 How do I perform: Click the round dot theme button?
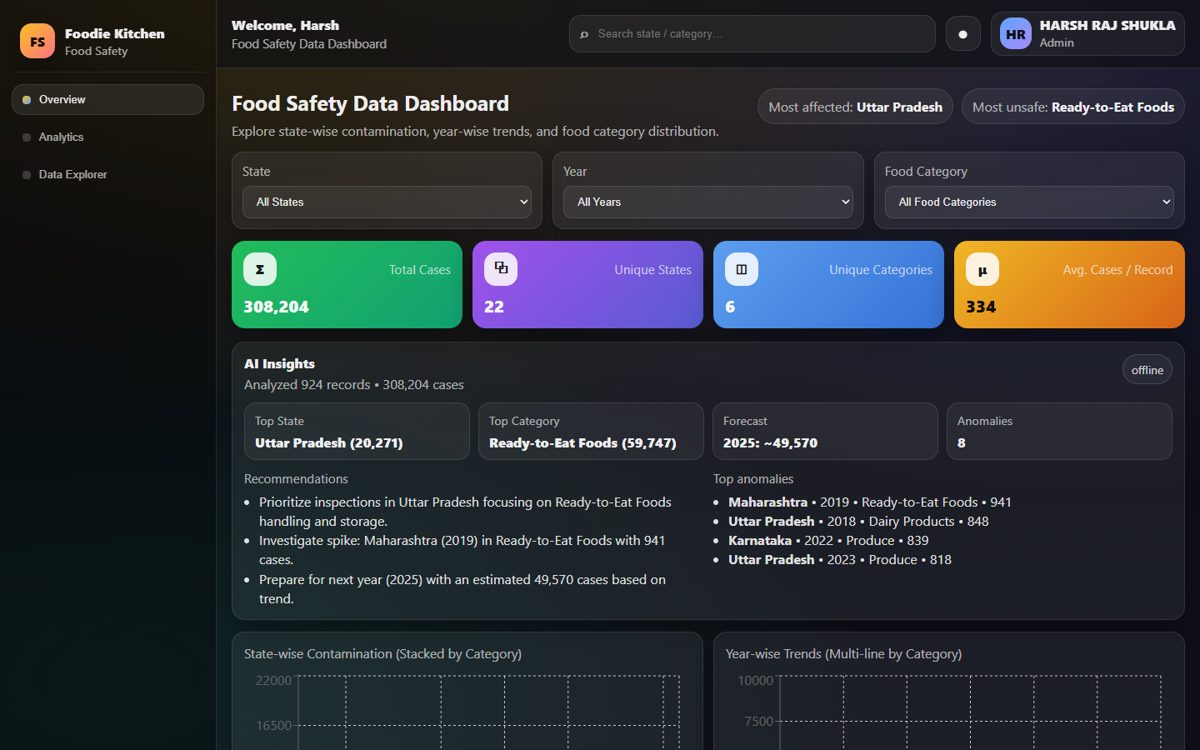(x=963, y=34)
